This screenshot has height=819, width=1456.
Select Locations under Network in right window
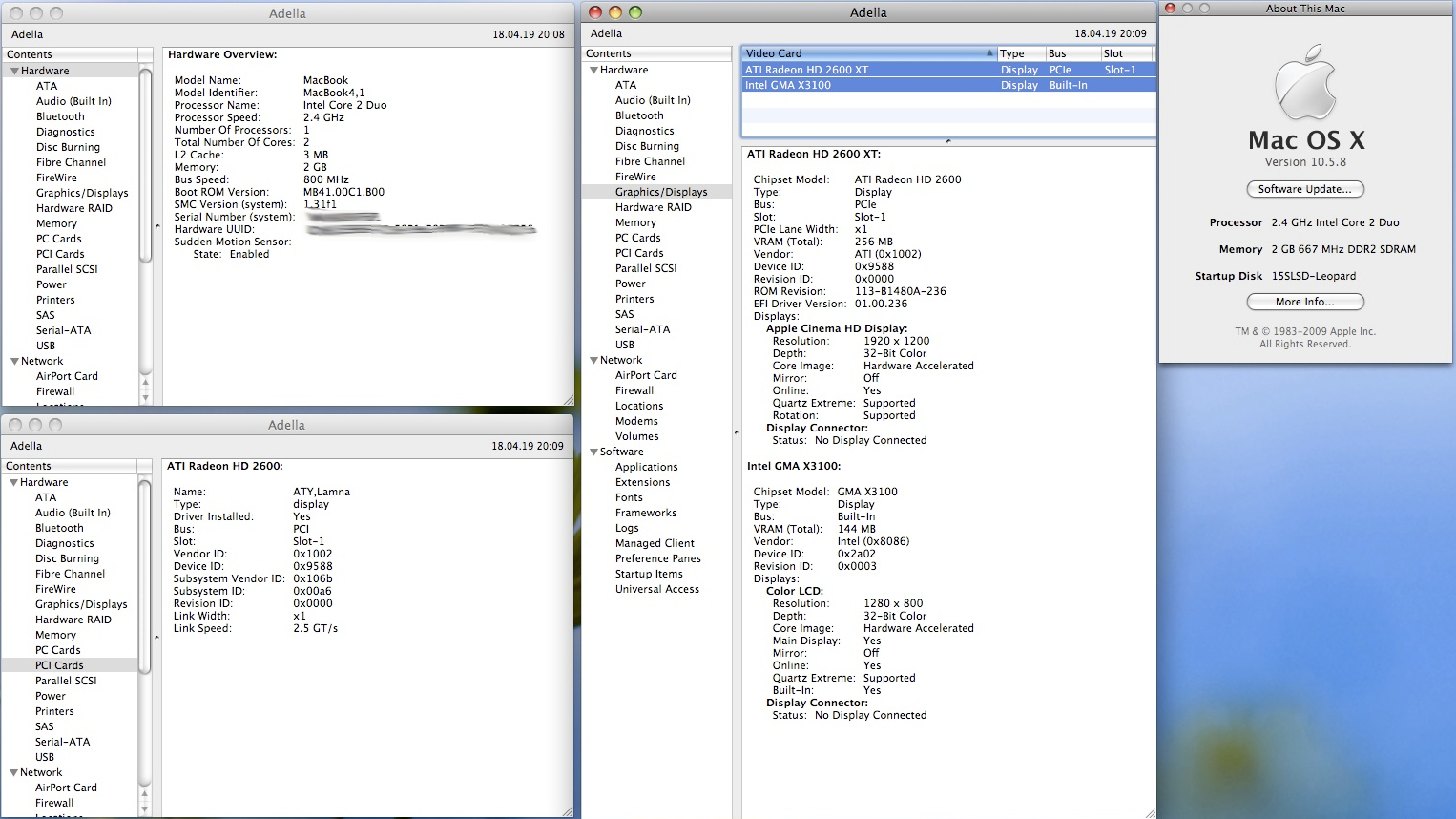[639, 406]
